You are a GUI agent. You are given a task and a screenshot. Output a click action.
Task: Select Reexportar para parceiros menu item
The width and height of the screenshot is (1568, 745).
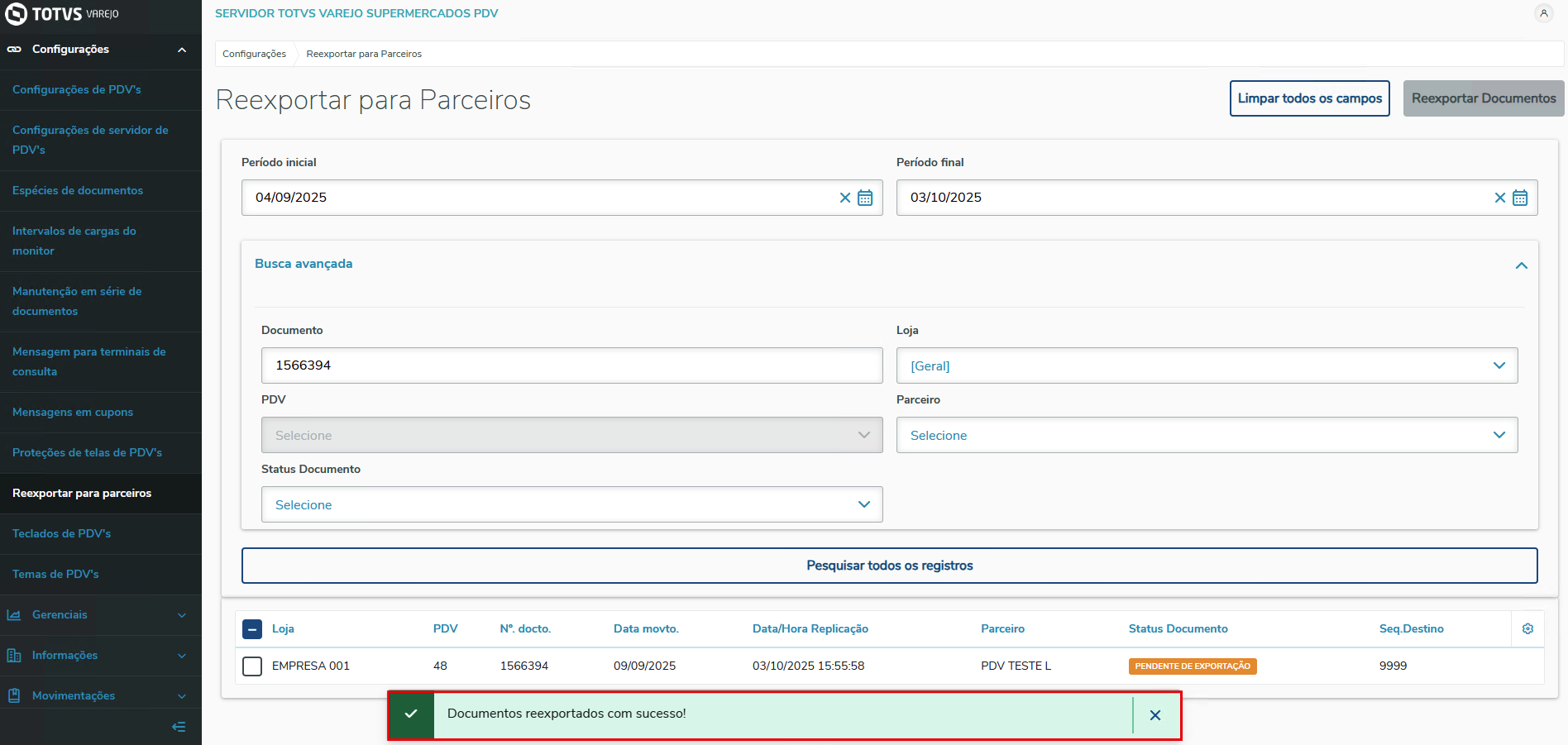100,494
